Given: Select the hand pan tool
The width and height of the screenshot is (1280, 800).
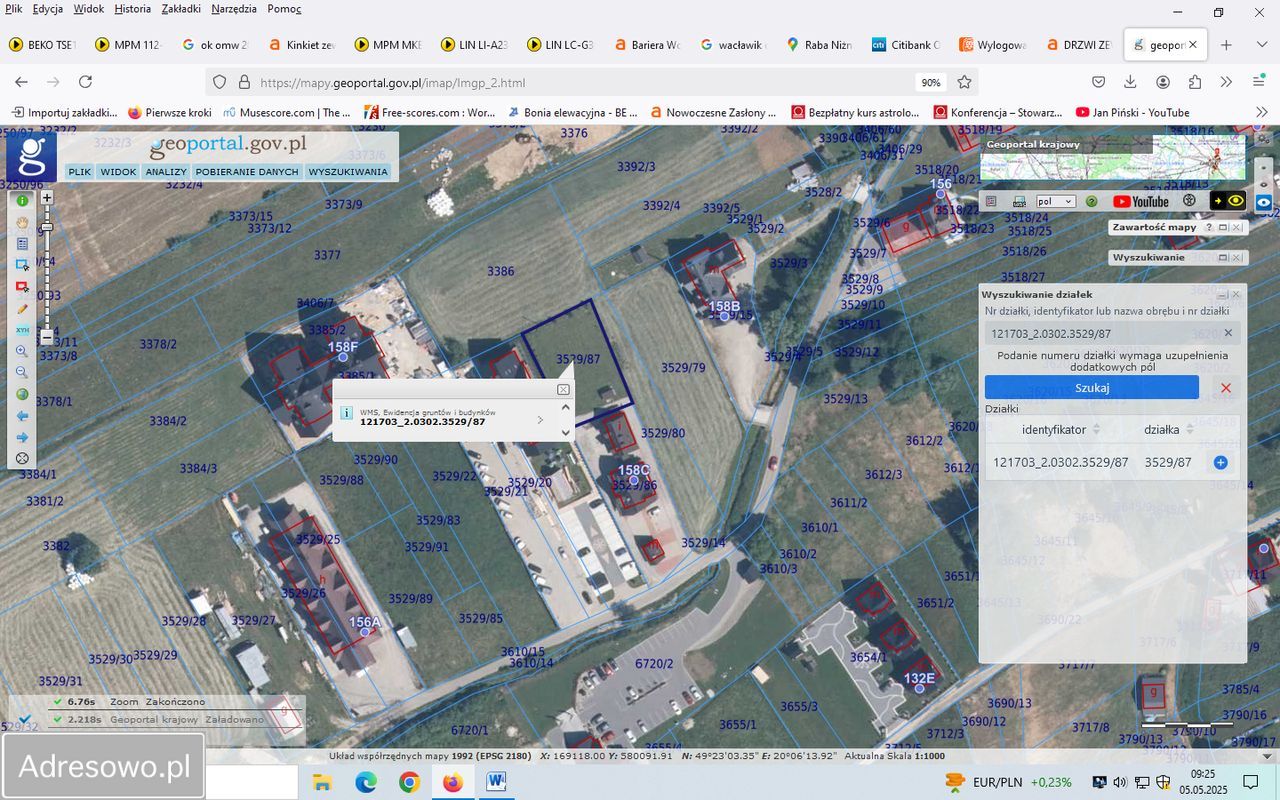Looking at the screenshot, I should (22, 222).
